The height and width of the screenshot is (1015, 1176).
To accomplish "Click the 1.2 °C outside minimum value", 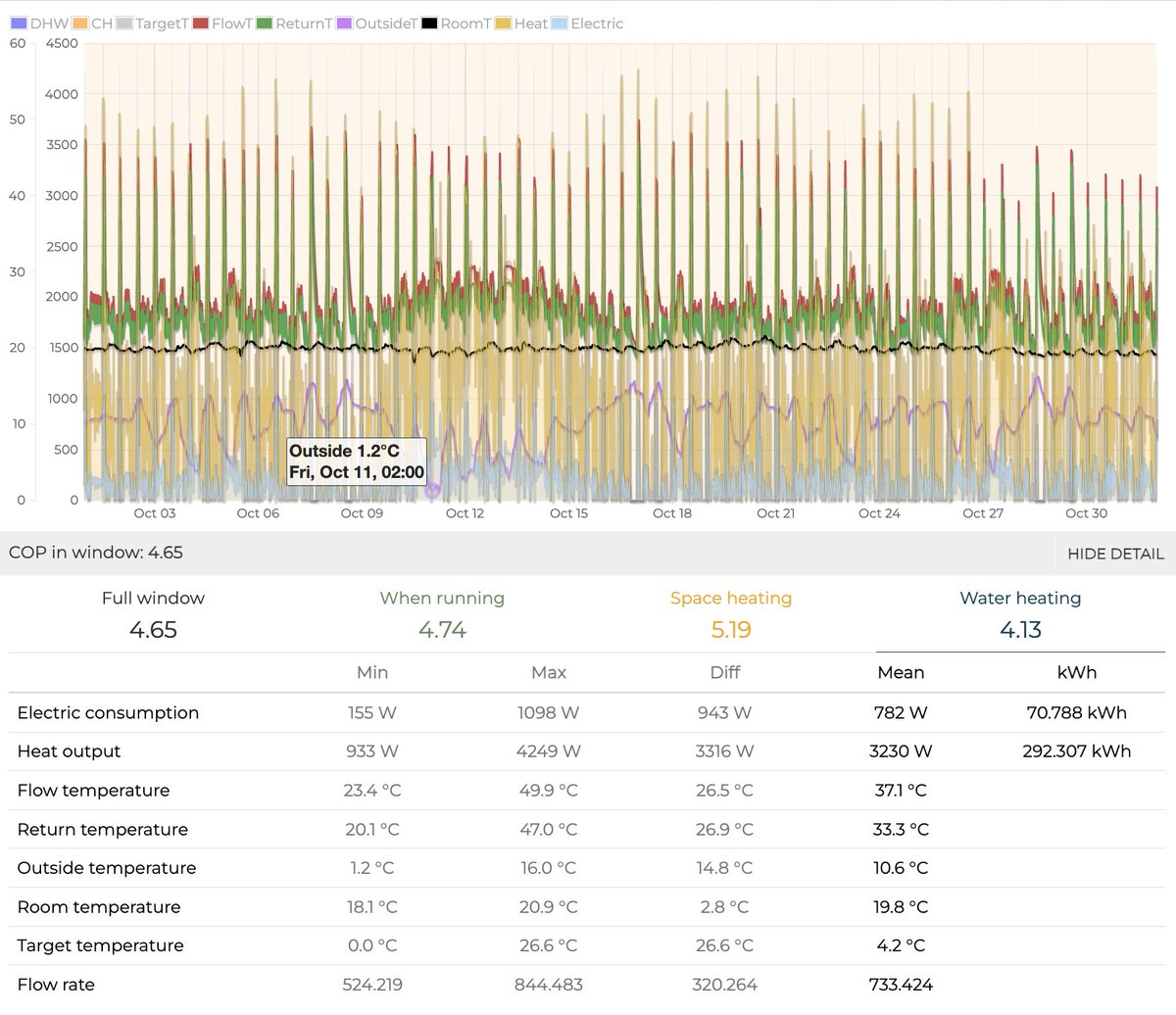I will click(x=372, y=868).
